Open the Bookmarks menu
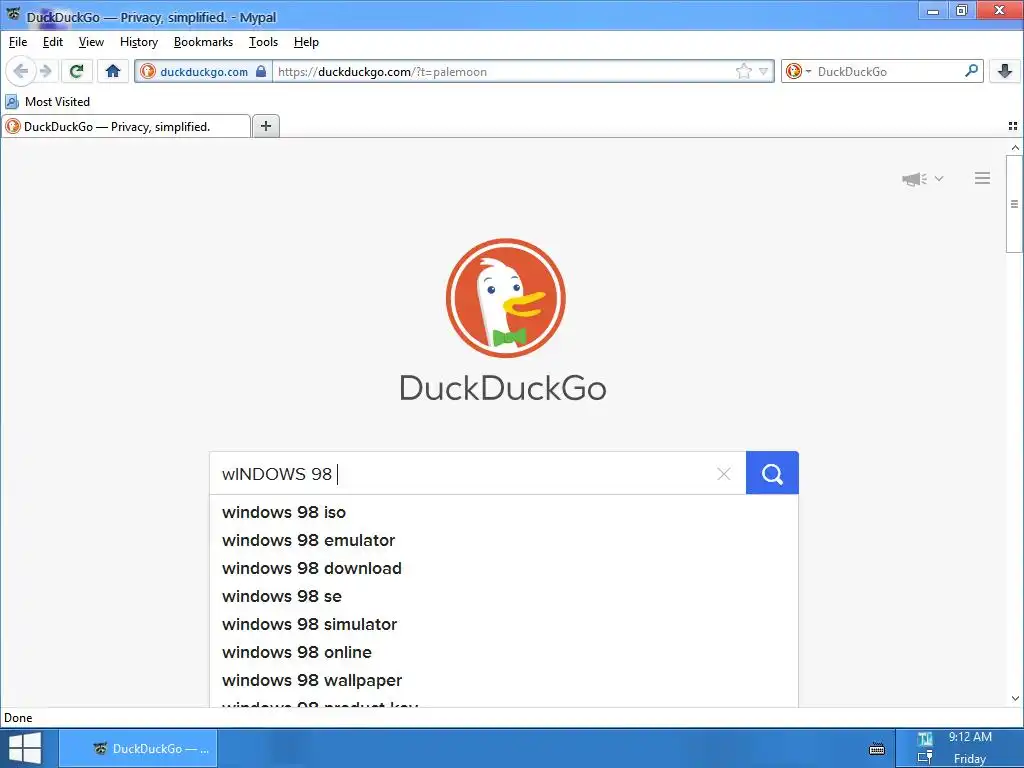Screen dimensions: 1024x768 point(203,42)
